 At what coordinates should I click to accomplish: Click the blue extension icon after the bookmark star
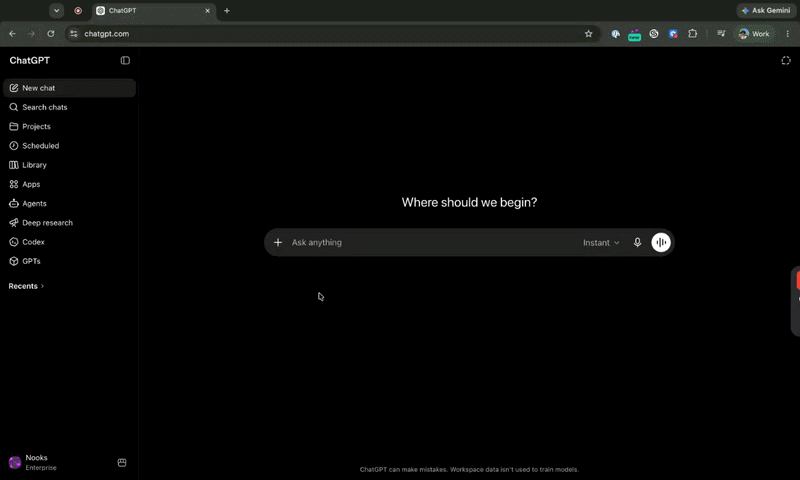click(x=616, y=34)
